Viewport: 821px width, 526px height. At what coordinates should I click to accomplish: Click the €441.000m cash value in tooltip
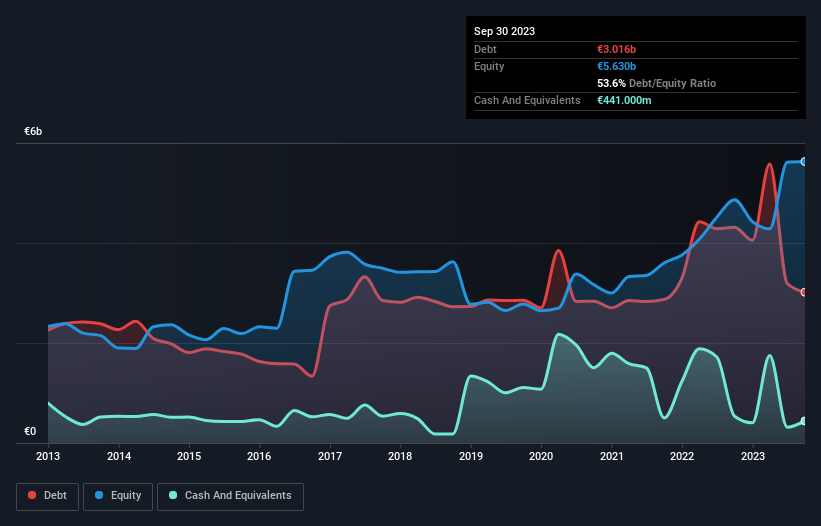pyautogui.click(x=624, y=100)
